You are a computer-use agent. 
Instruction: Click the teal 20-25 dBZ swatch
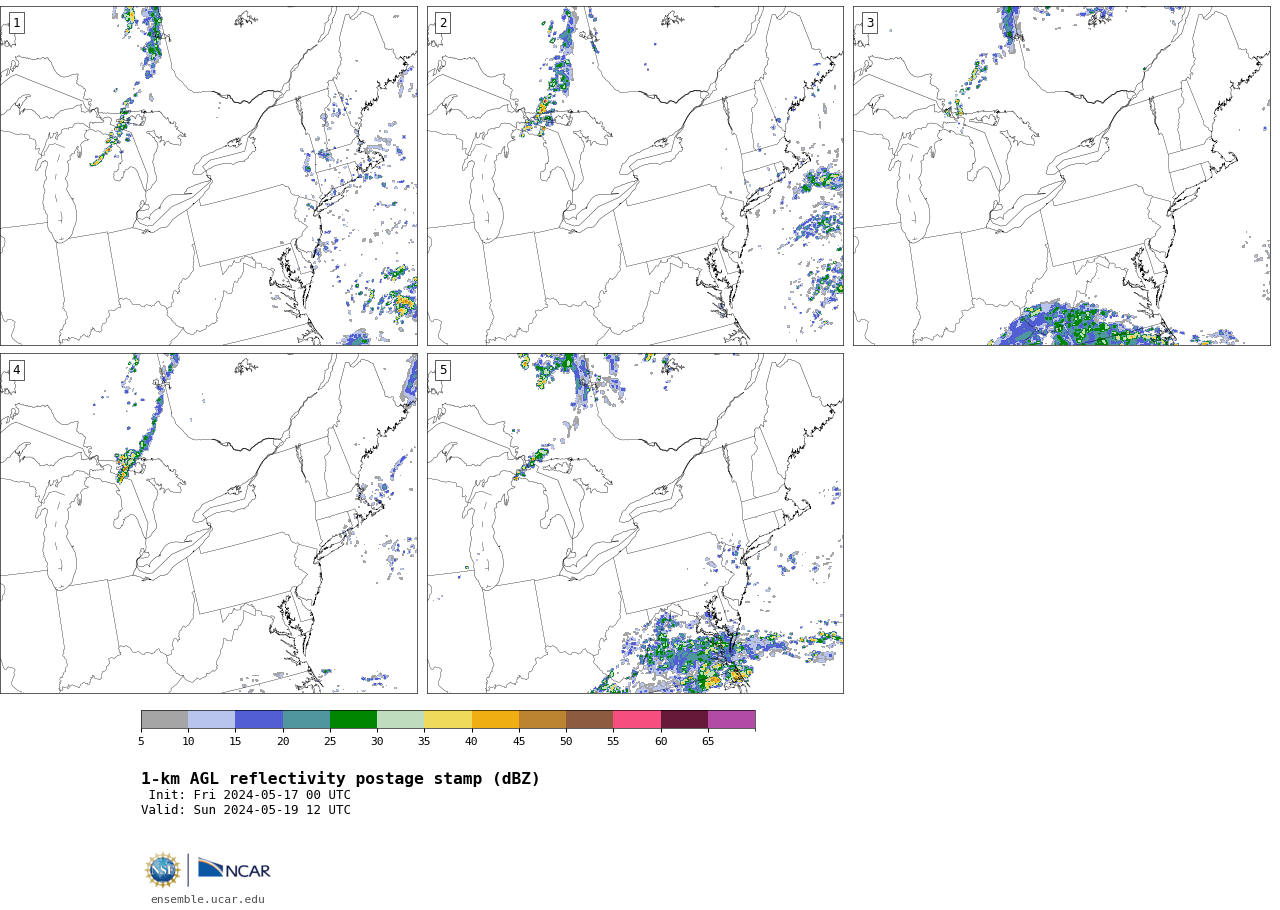(306, 720)
